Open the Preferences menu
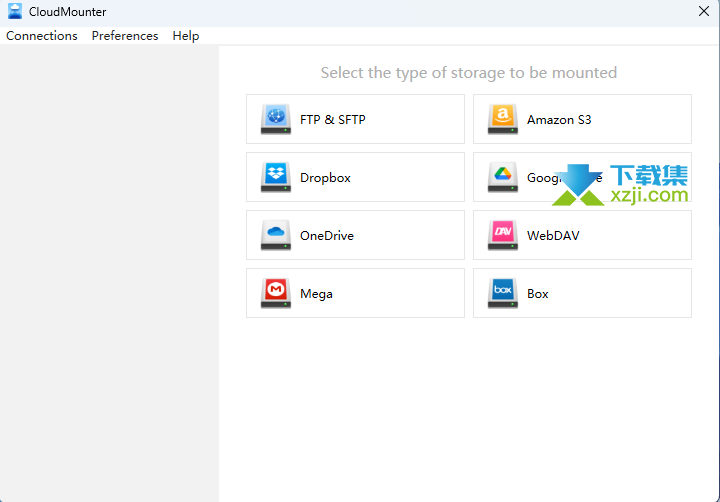The width and height of the screenshot is (720, 502). click(125, 36)
